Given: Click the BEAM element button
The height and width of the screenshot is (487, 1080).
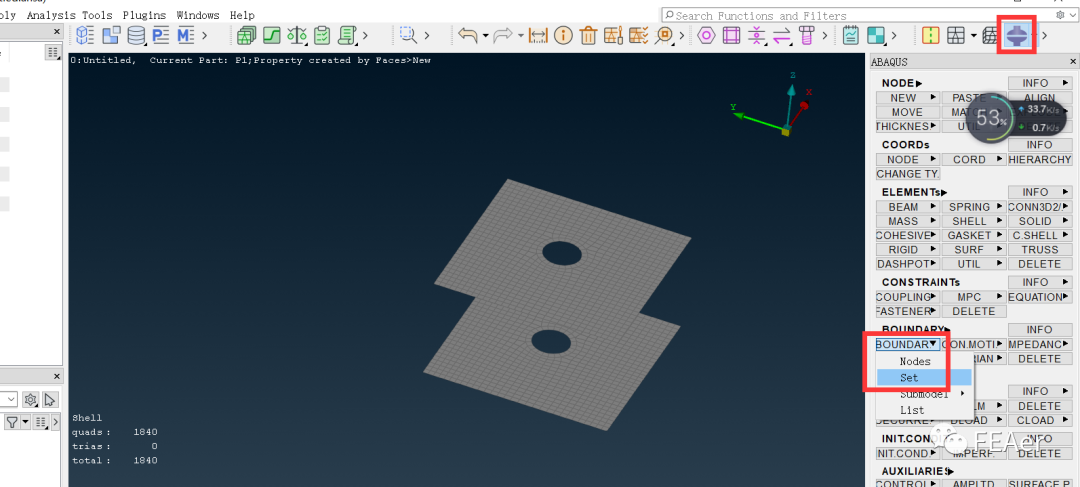Looking at the screenshot, I should pyautogui.click(x=907, y=207).
